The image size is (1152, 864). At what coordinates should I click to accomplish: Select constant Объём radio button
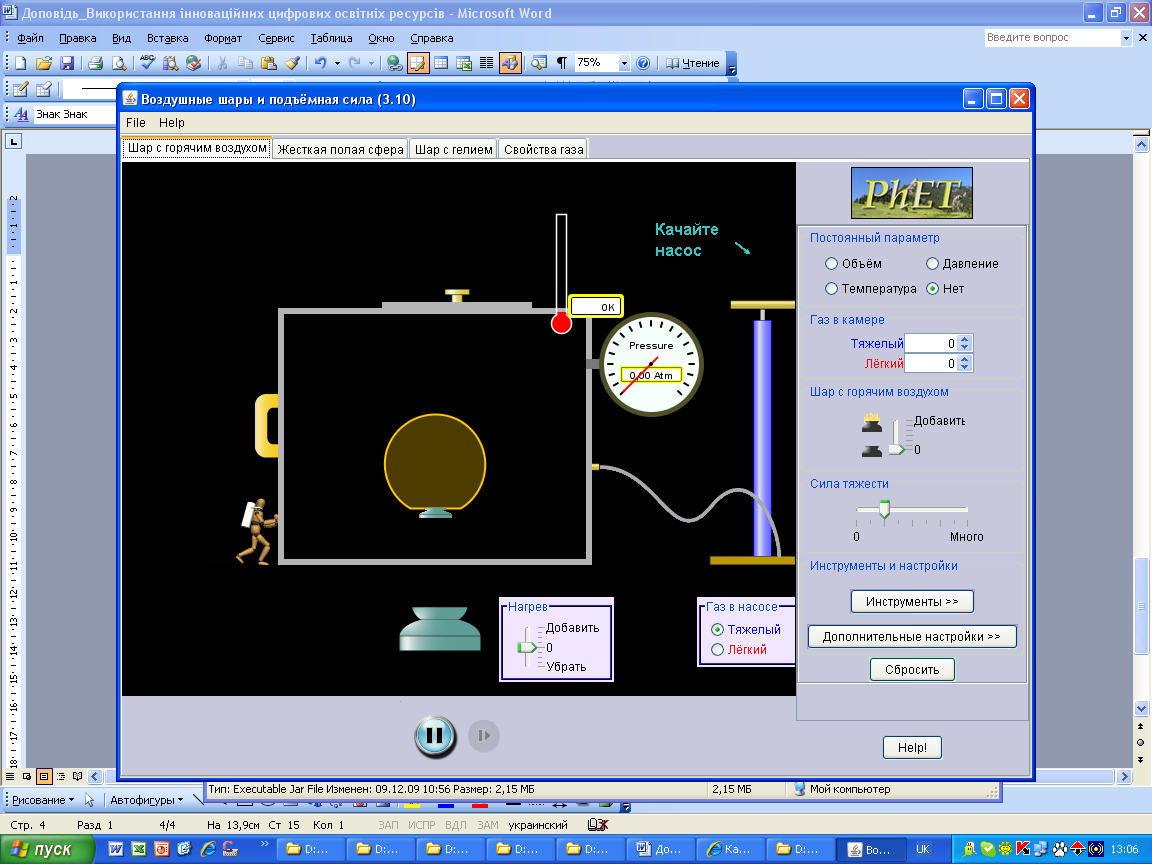click(831, 264)
